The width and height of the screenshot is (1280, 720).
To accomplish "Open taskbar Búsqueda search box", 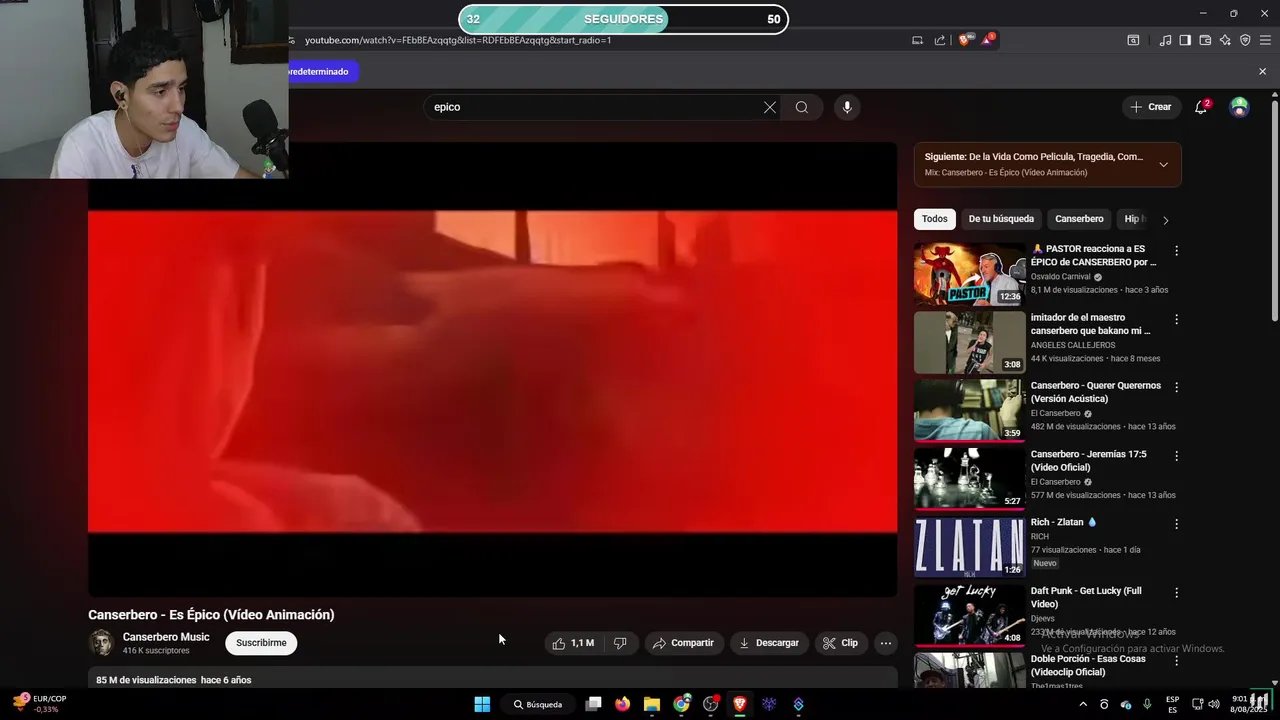I will pos(538,704).
